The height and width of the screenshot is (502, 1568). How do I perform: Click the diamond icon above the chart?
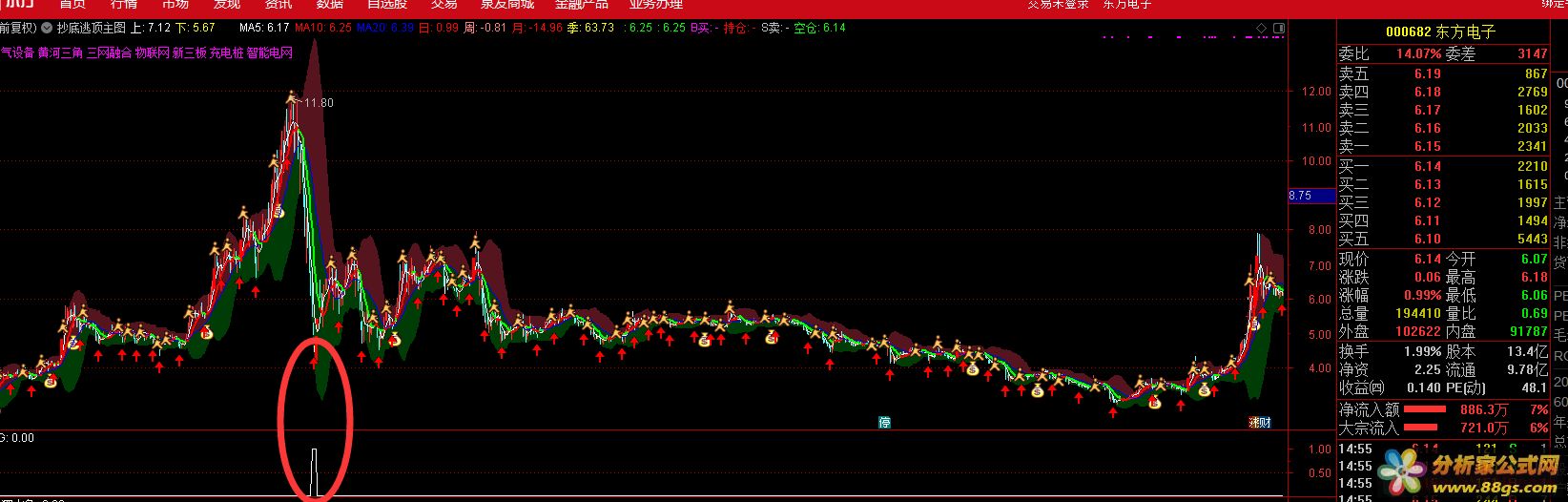pos(1263,28)
